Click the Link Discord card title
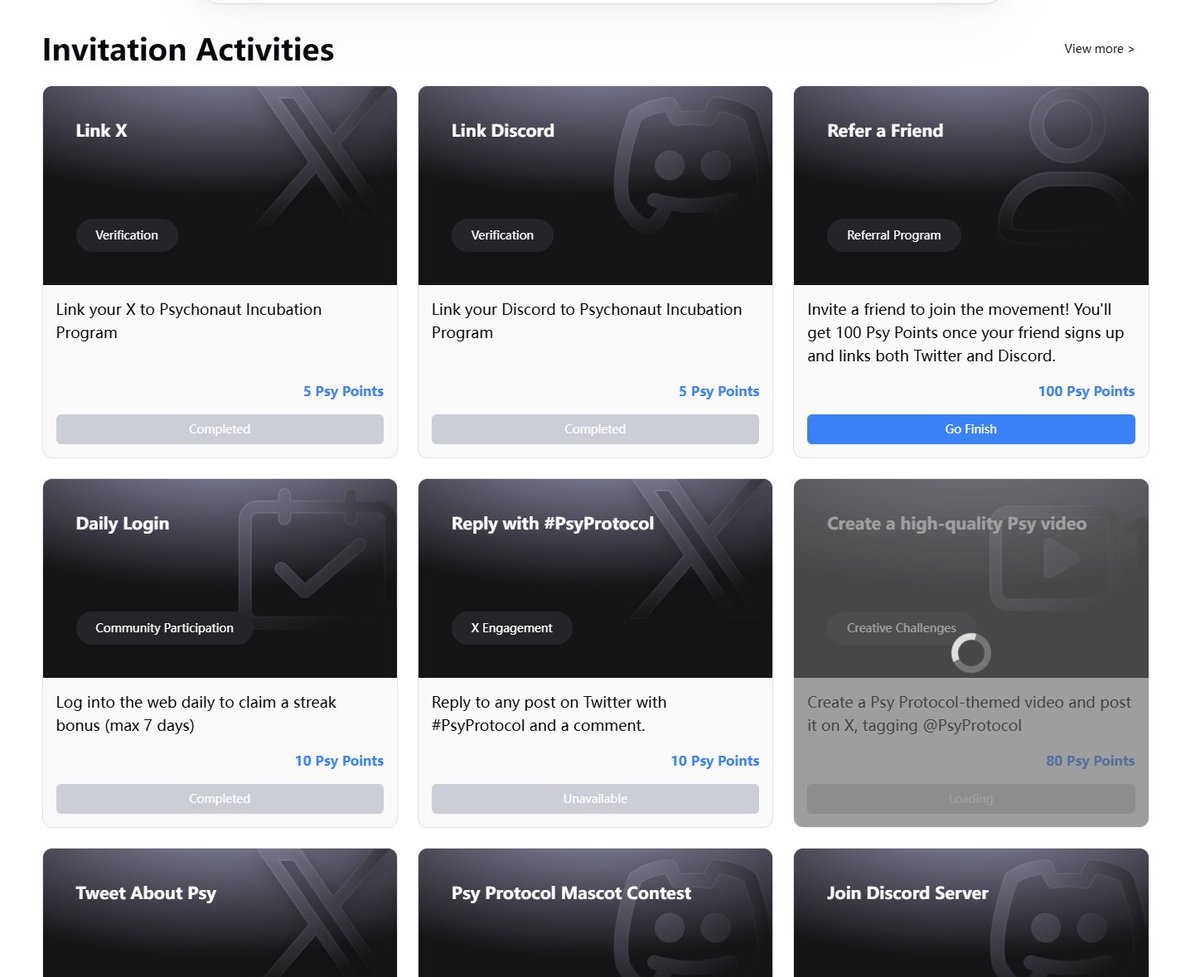 [x=503, y=130]
